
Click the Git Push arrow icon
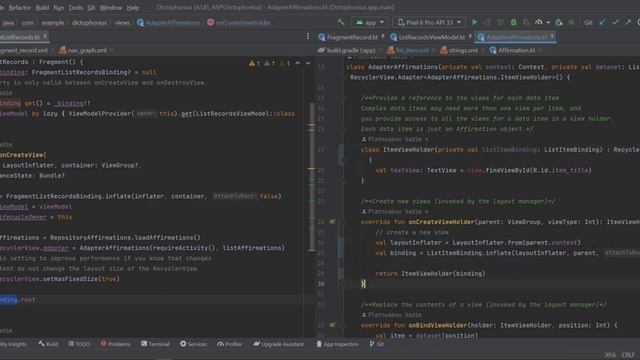pos(628,22)
